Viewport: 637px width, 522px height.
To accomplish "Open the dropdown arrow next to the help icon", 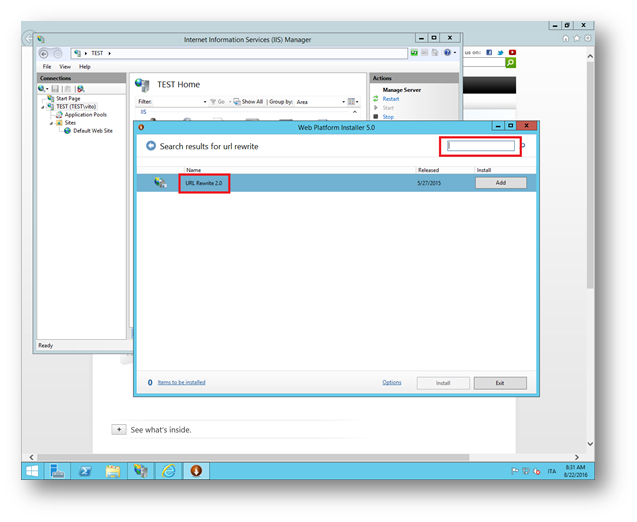I will tap(455, 53).
